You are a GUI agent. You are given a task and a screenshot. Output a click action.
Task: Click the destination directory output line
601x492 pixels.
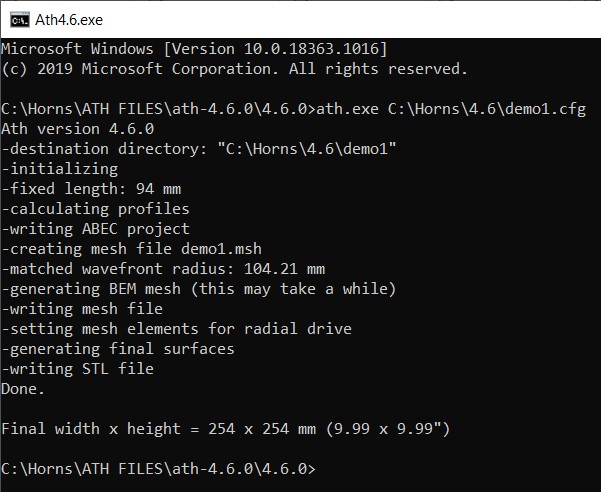coord(199,149)
